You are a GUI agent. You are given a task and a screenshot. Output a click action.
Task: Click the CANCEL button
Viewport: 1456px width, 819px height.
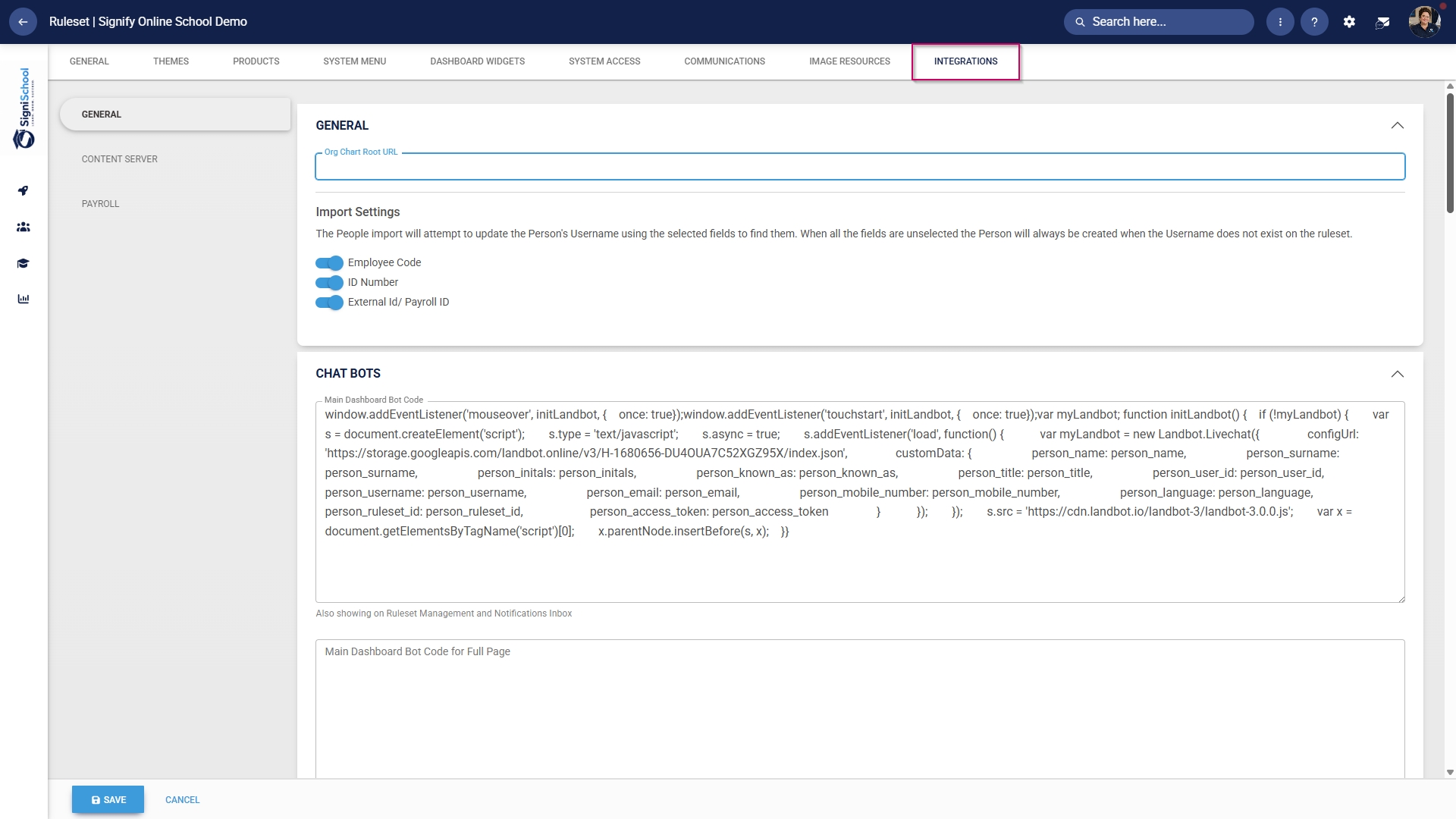pyautogui.click(x=182, y=800)
